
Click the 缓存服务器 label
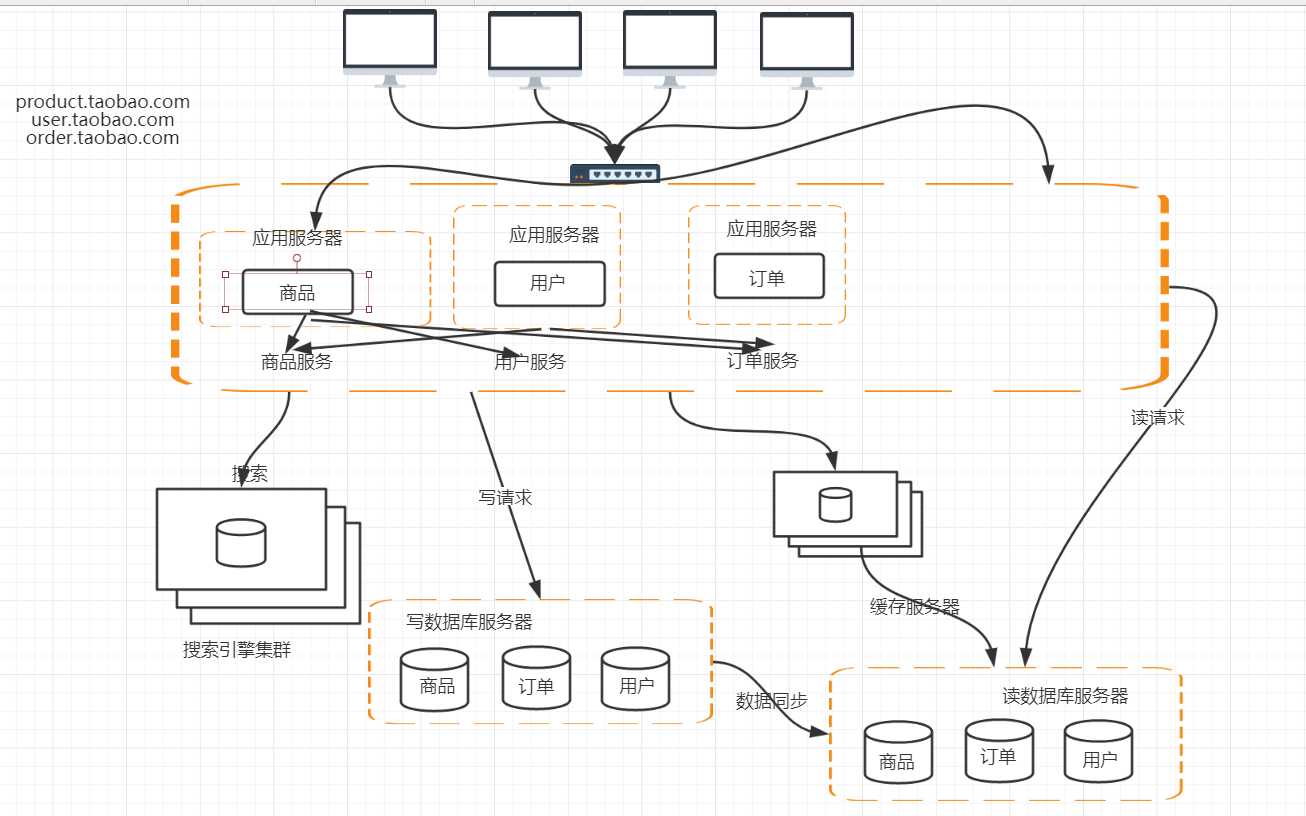915,607
